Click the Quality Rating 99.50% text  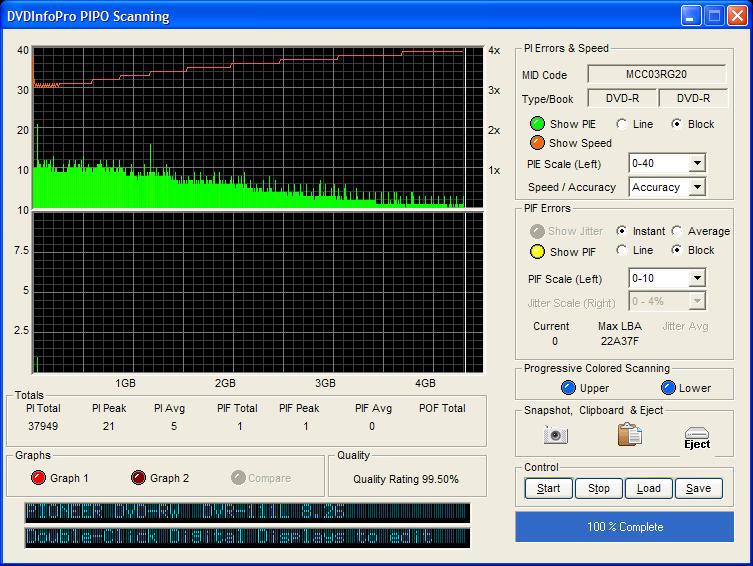(x=406, y=479)
